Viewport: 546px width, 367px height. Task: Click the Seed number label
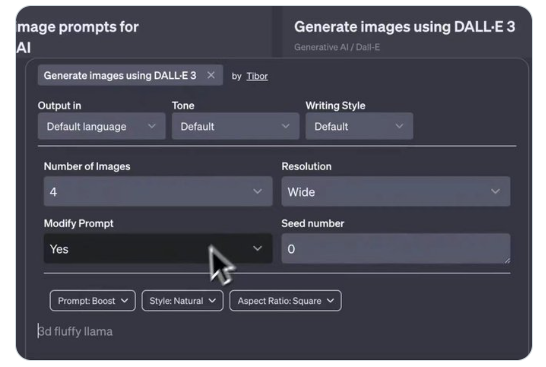313,224
